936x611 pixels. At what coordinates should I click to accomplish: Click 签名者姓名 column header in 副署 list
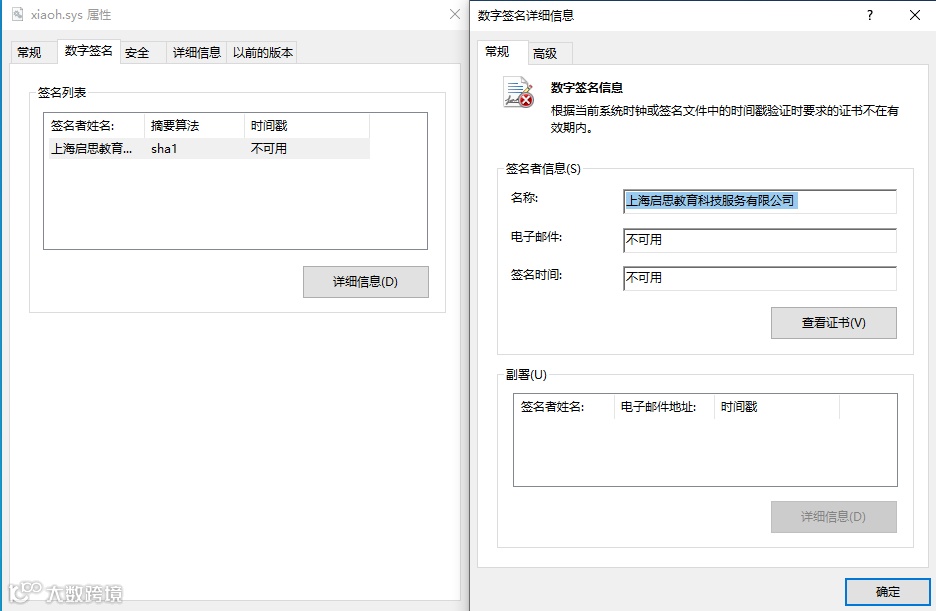point(564,407)
